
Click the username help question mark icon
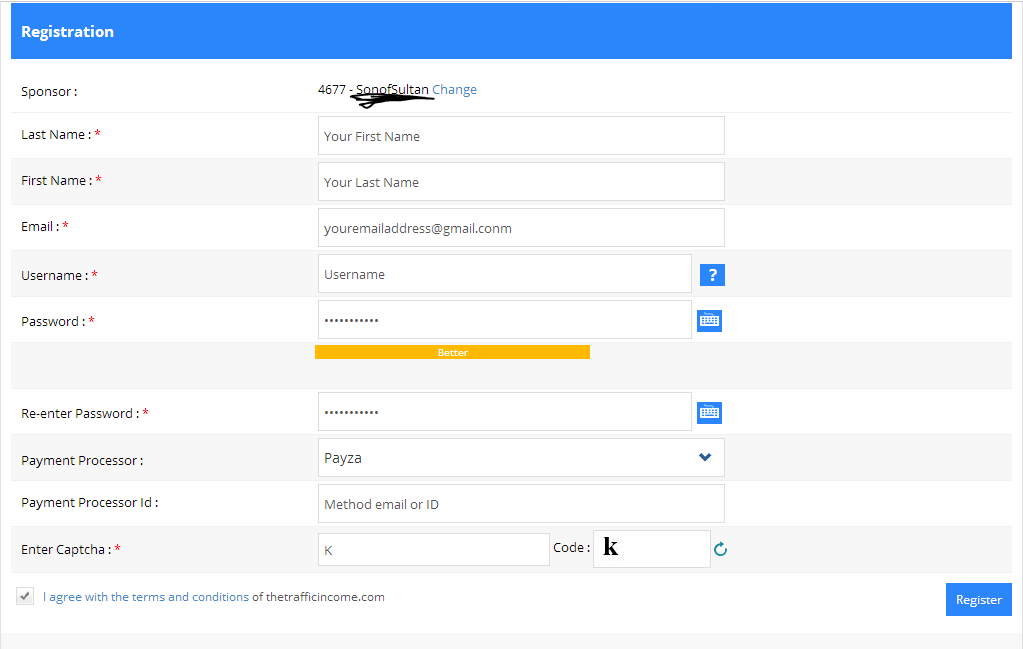[x=711, y=275]
